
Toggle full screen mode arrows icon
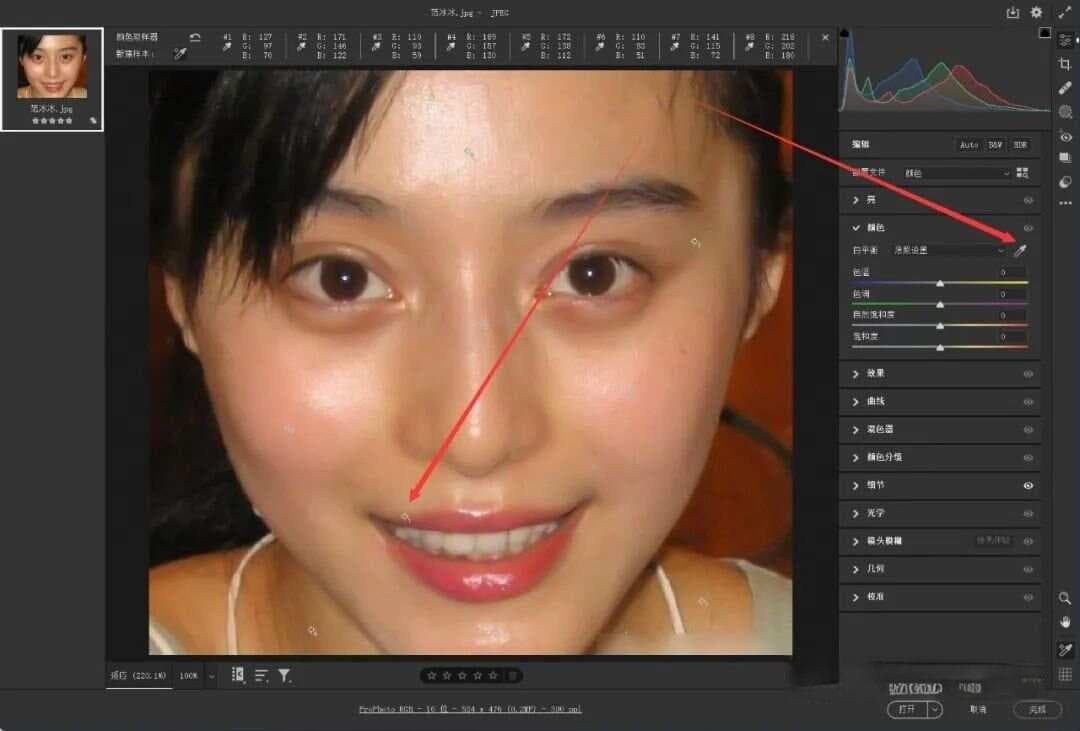coord(1065,12)
